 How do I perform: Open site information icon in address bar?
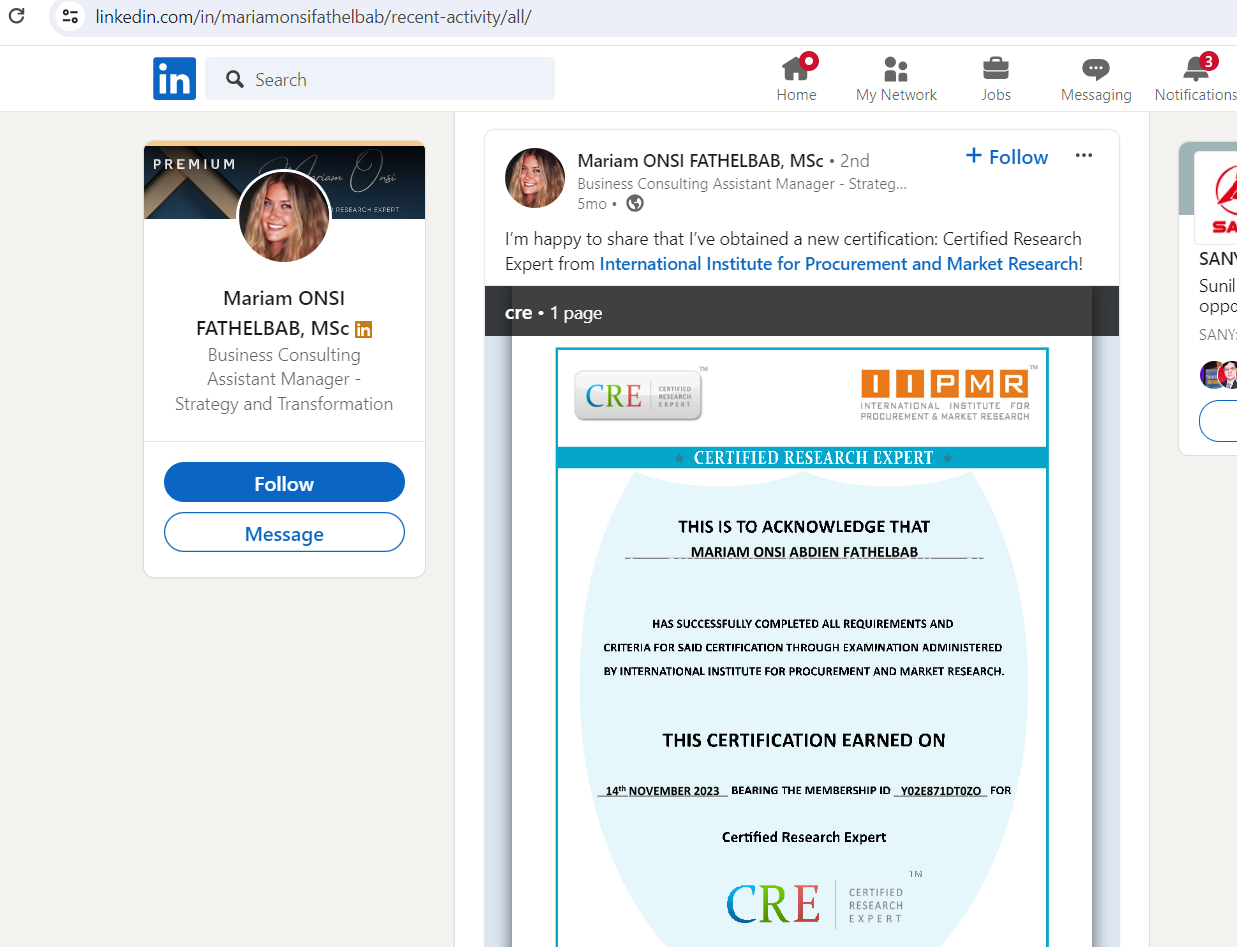pos(70,17)
